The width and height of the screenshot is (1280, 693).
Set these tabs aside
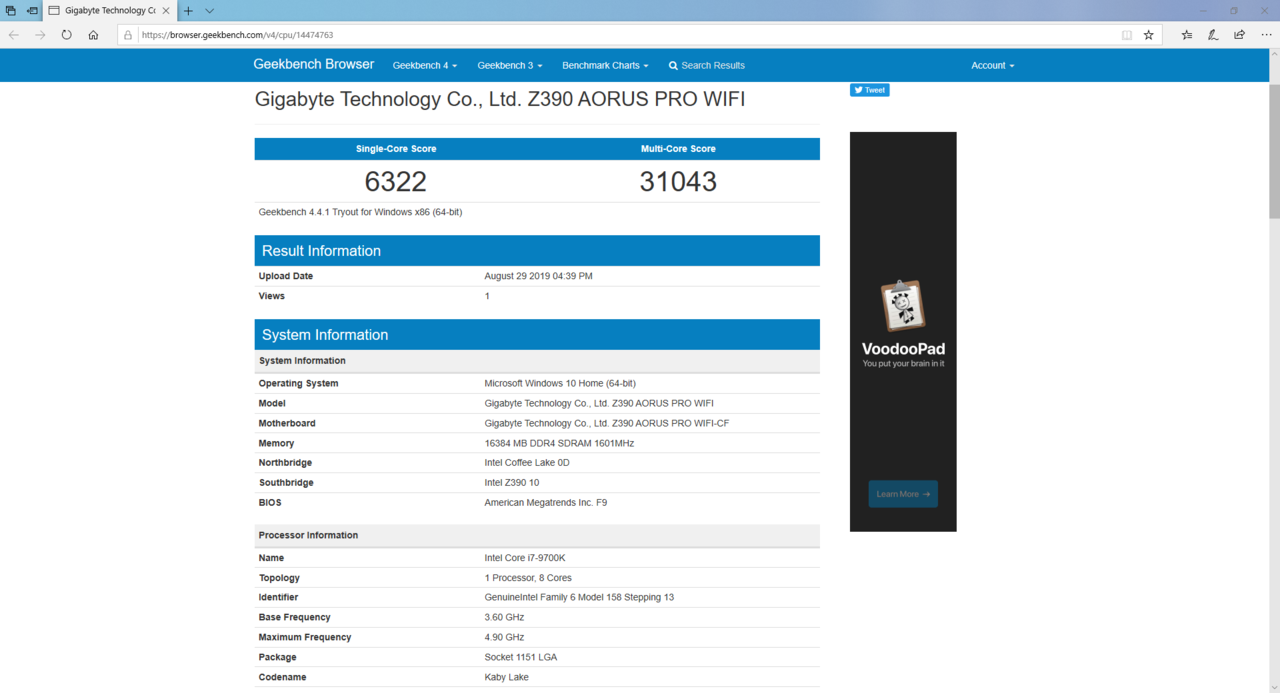click(33, 10)
